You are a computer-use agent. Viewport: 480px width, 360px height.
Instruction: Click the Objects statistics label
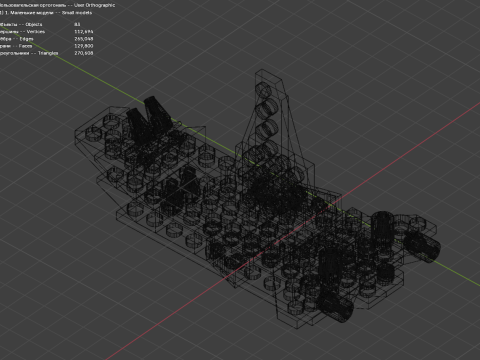coord(21,24)
